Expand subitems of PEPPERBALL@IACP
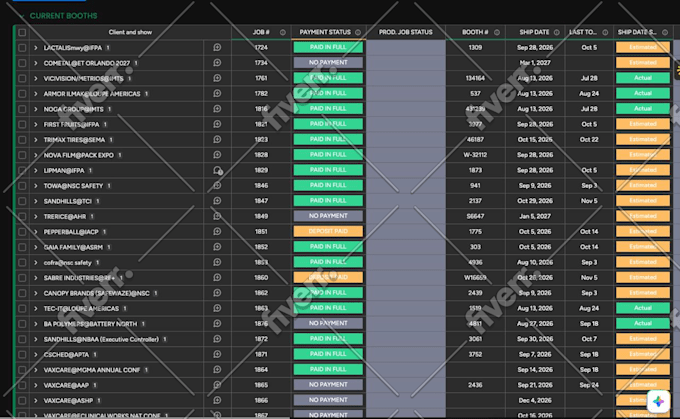The width and height of the screenshot is (680, 419). (x=36, y=232)
